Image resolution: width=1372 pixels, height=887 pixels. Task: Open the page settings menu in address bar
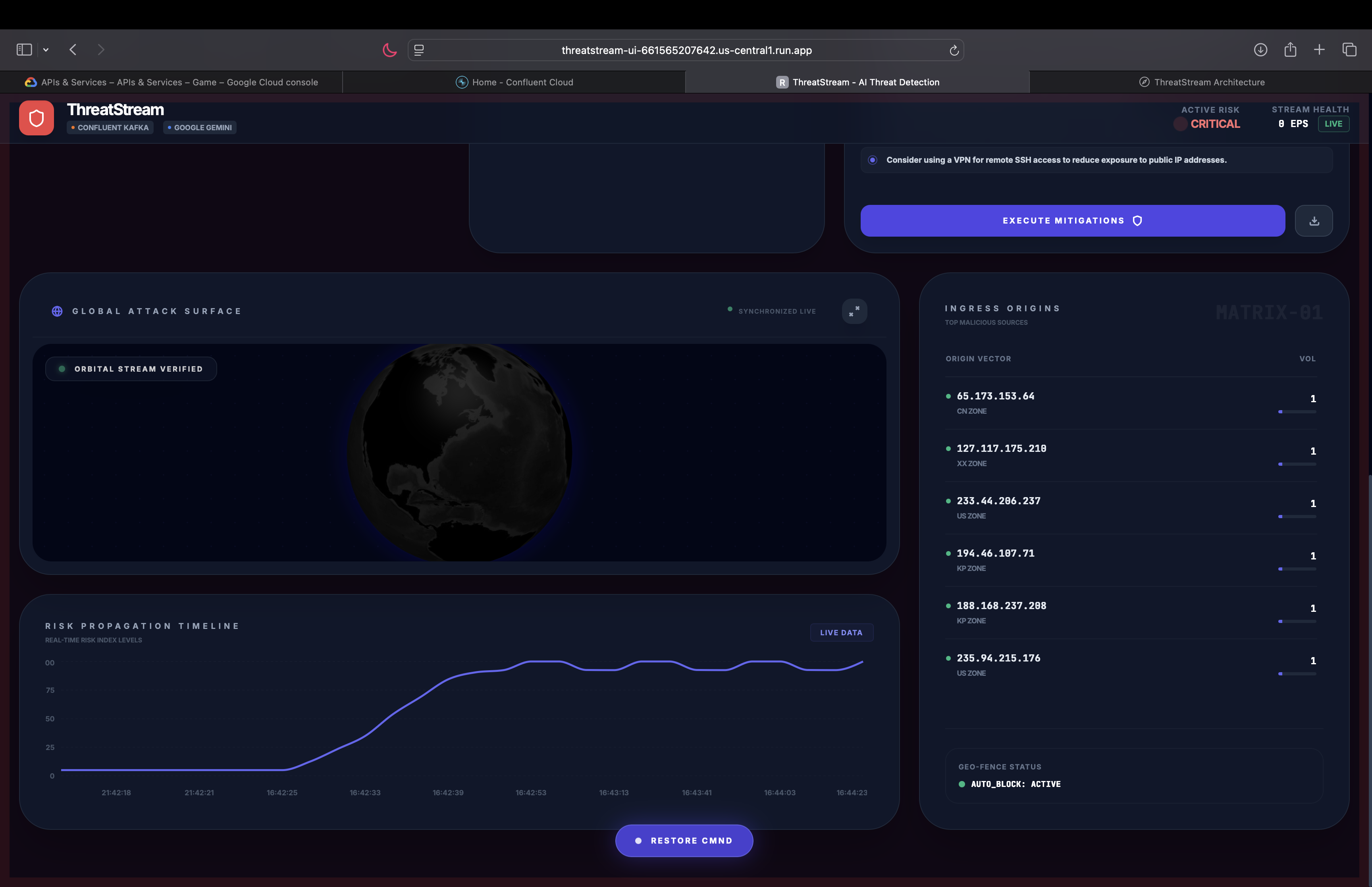(x=419, y=51)
